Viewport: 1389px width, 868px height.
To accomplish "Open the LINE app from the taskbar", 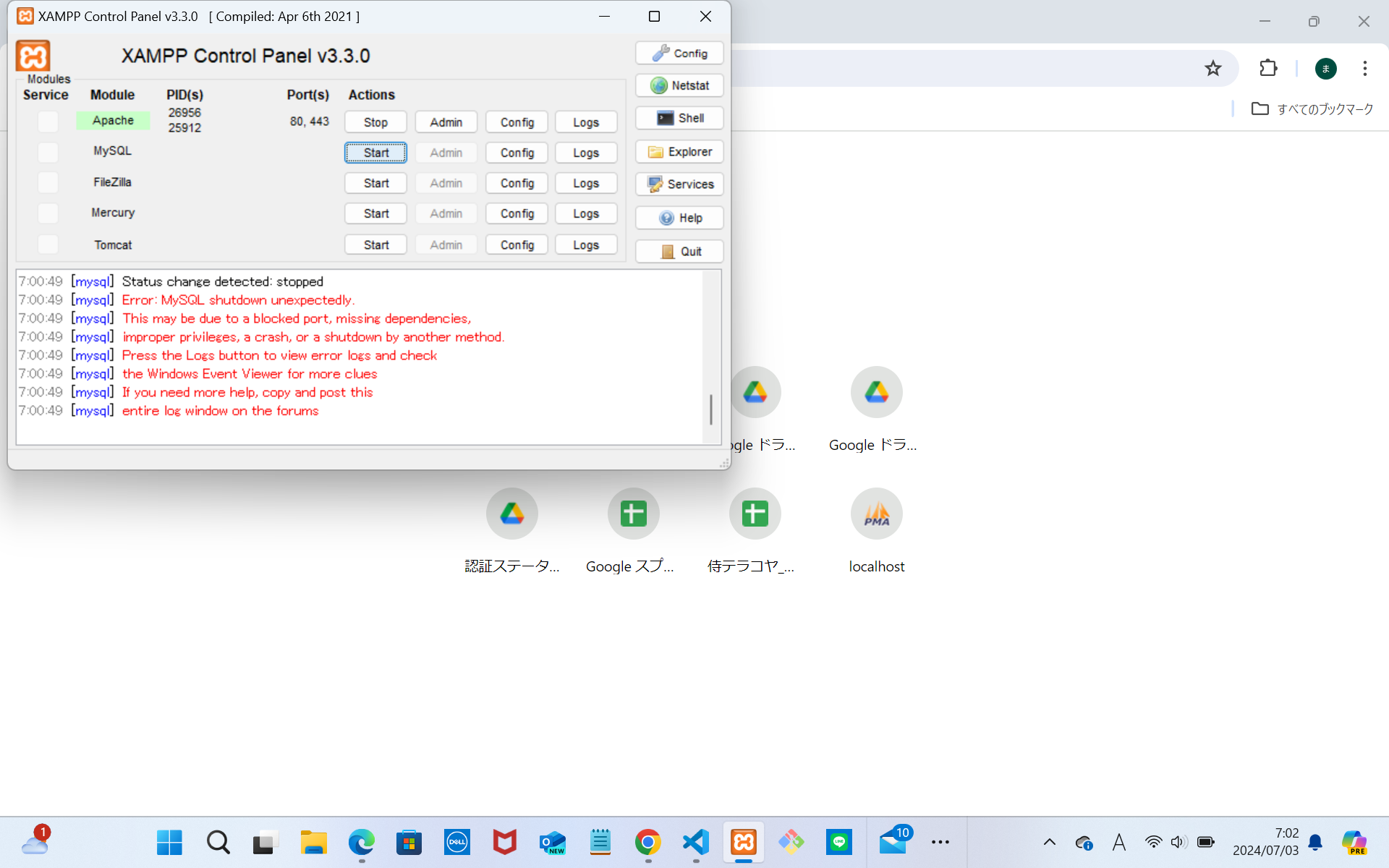I will [838, 842].
